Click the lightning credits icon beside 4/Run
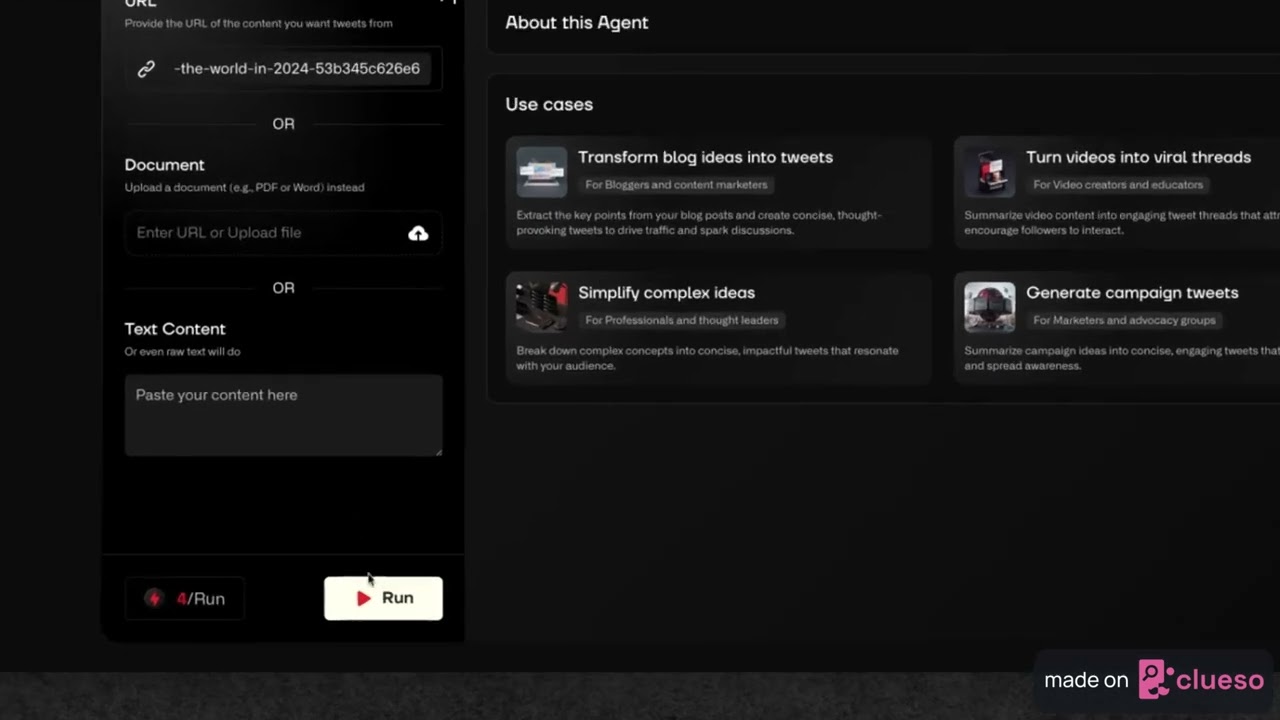The image size is (1280, 720). (153, 598)
